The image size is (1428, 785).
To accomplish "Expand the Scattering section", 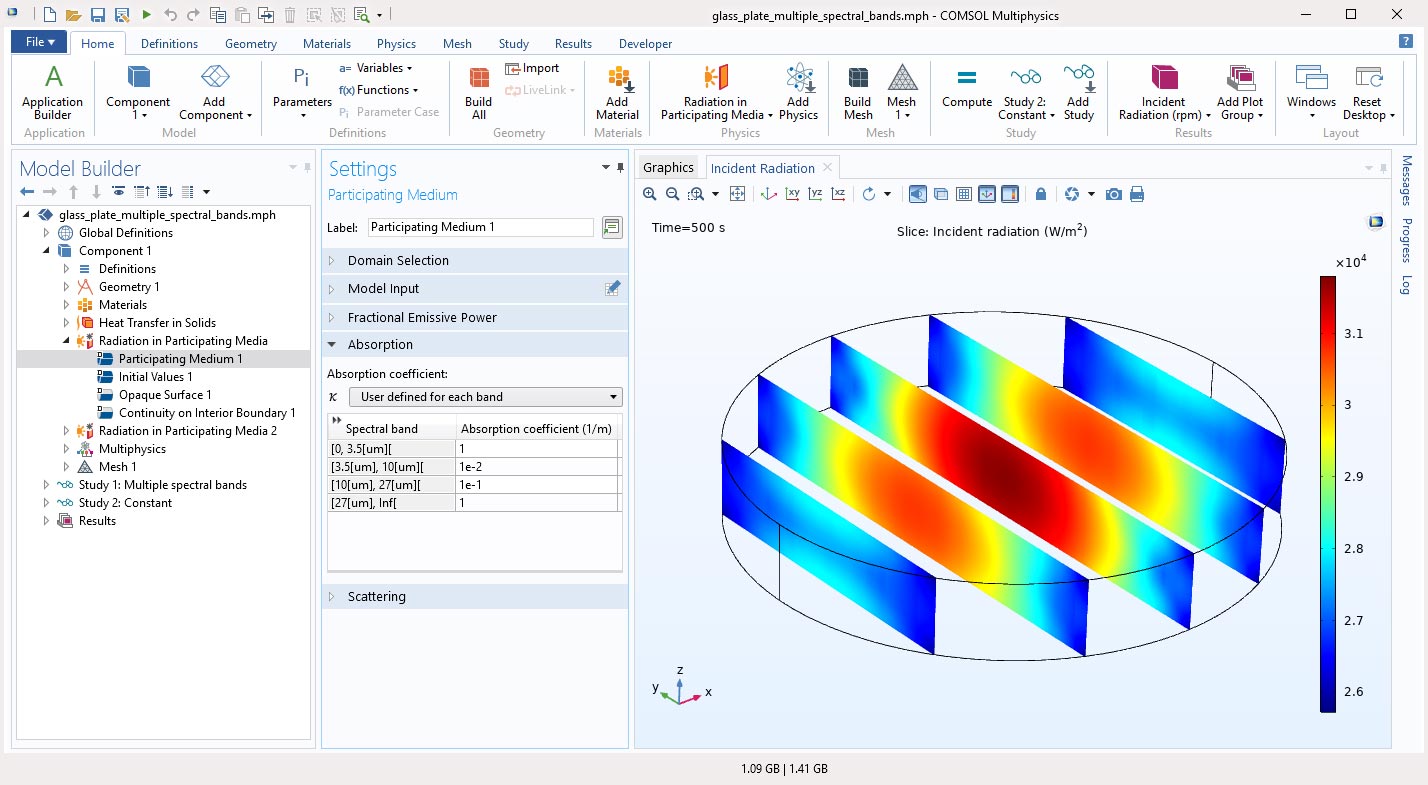I will point(377,597).
